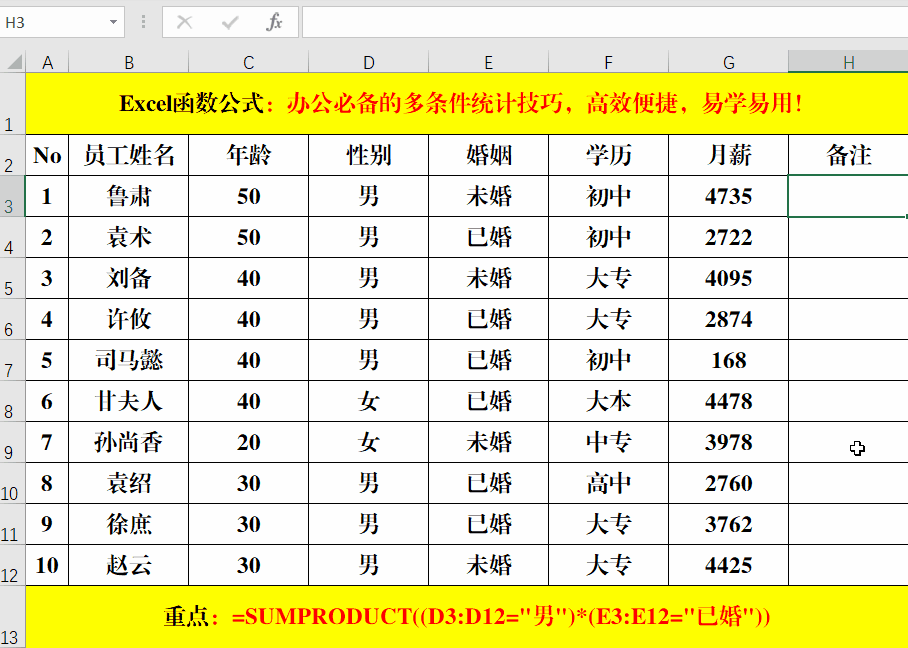Select the name cell '许攸'

[x=129, y=319]
